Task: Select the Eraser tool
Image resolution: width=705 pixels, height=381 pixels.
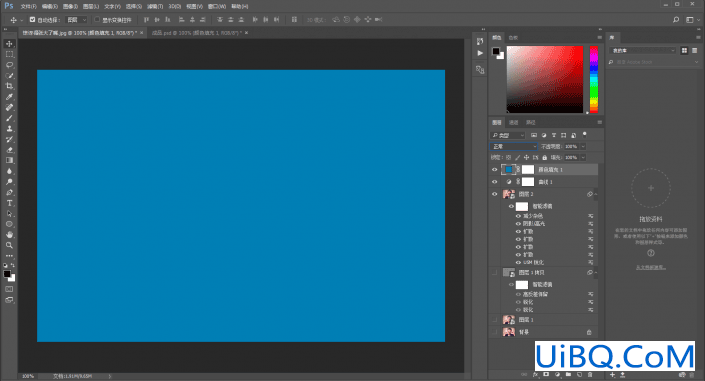Action: pos(9,150)
